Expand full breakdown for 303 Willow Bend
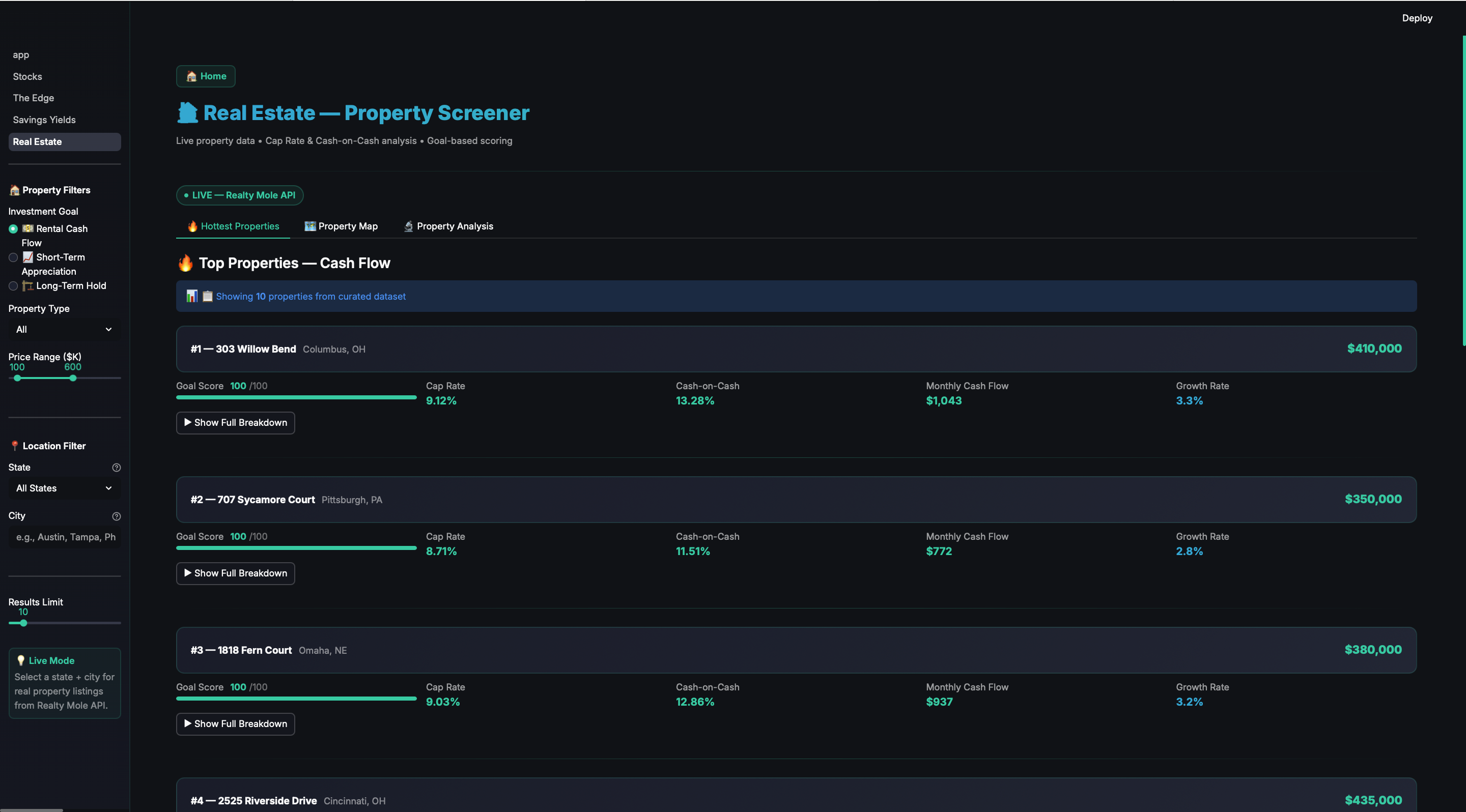Viewport: 1466px width, 812px height. click(235, 422)
